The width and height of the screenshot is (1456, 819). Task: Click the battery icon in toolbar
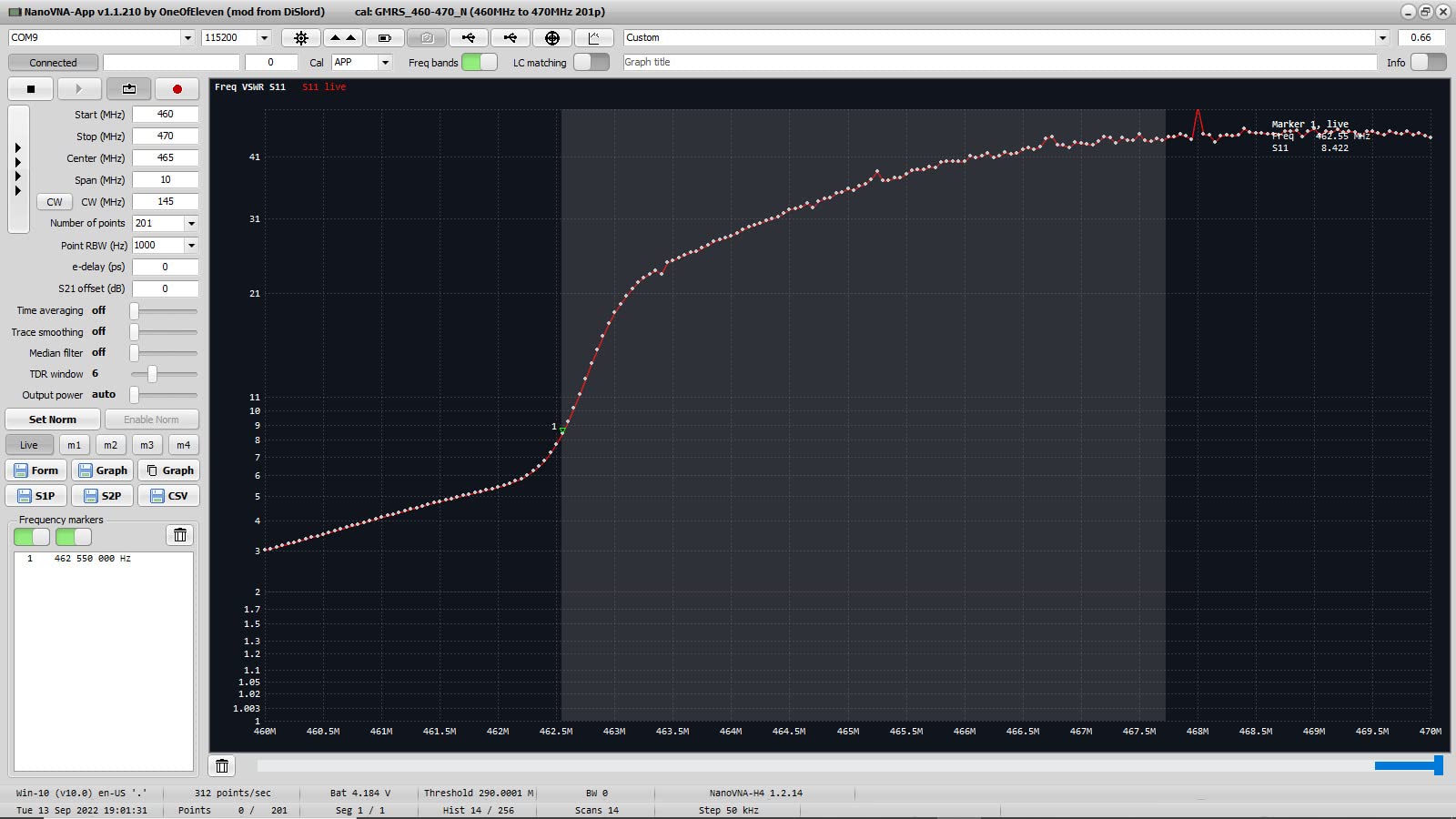(384, 38)
